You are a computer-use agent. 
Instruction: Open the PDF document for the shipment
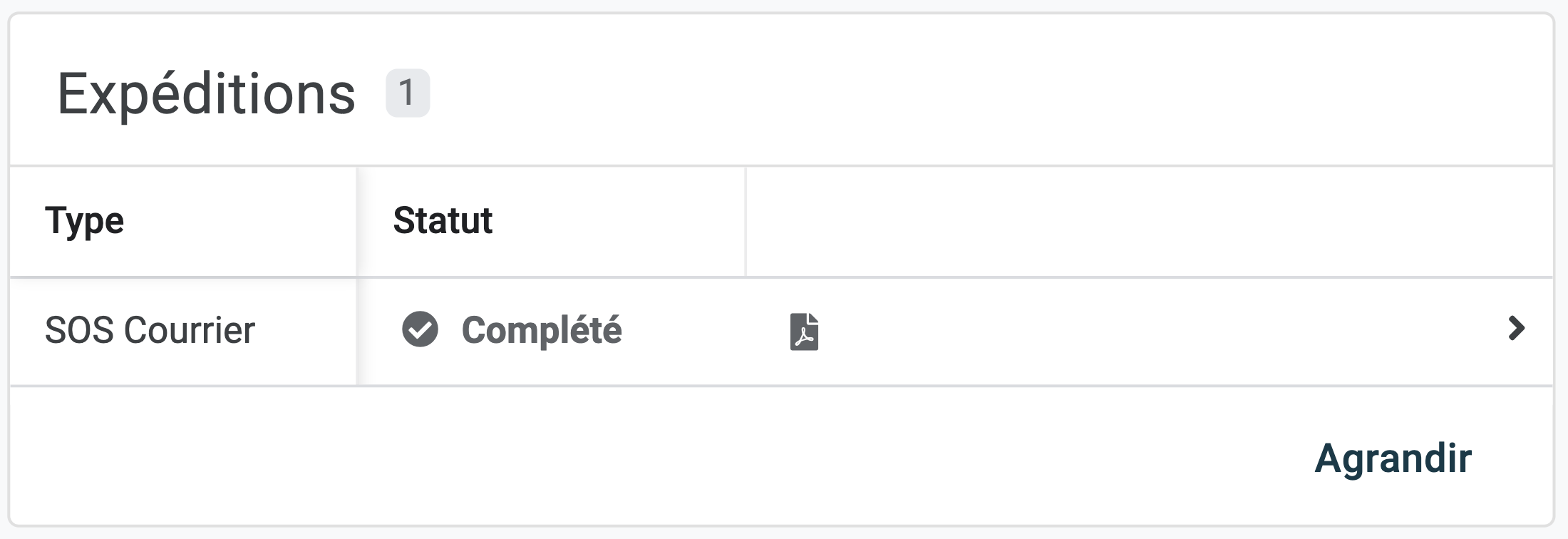tap(804, 332)
